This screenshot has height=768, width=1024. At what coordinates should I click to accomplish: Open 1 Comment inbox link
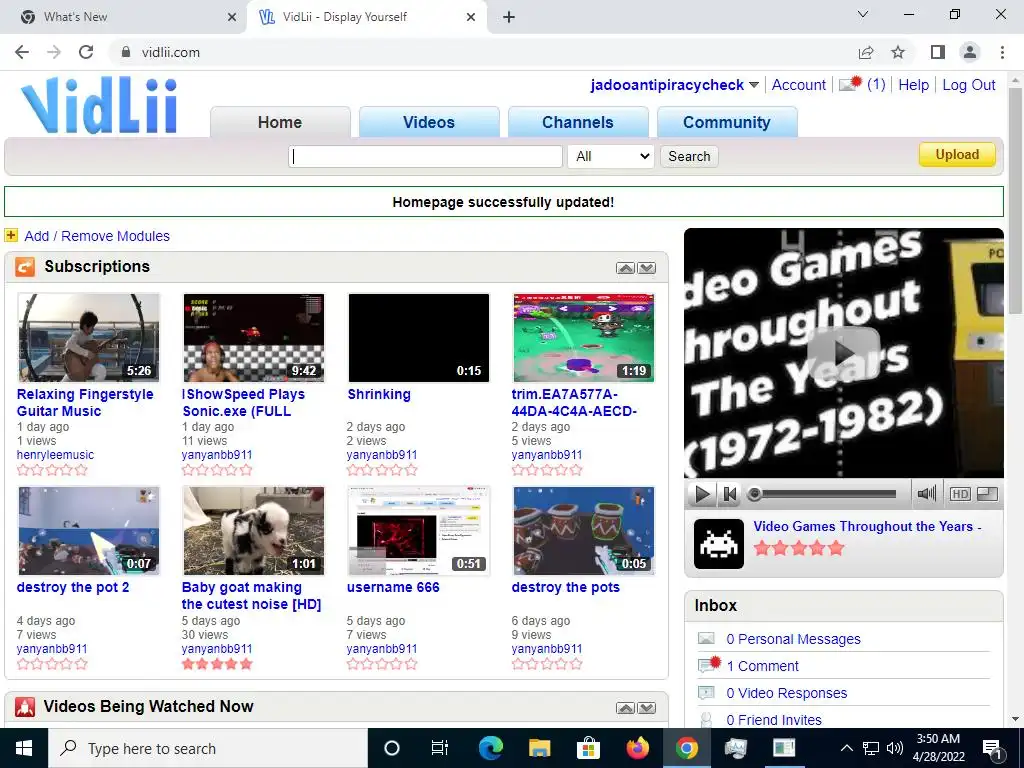(763, 665)
